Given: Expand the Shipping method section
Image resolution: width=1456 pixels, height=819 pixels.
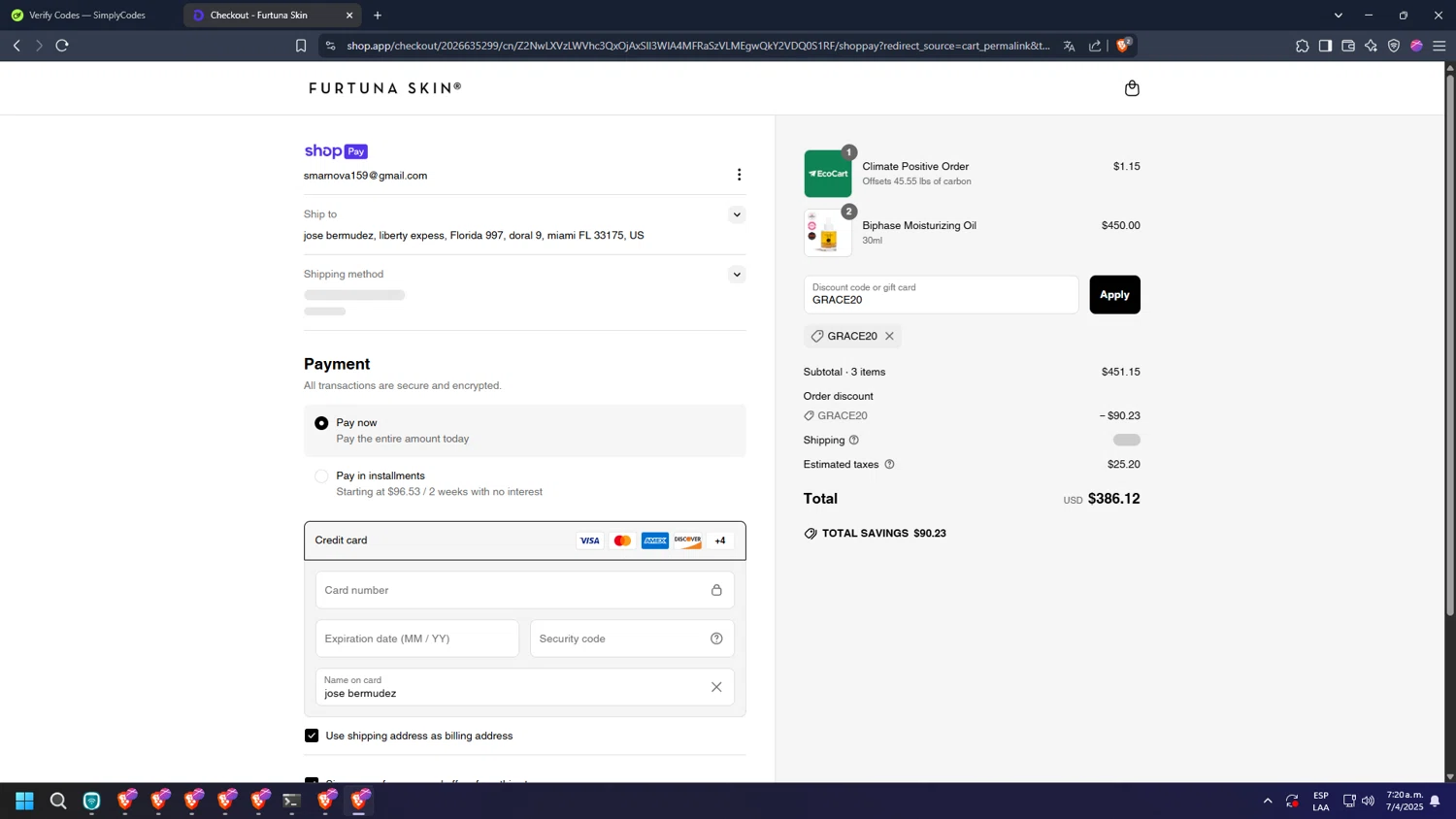Looking at the screenshot, I should (737, 275).
